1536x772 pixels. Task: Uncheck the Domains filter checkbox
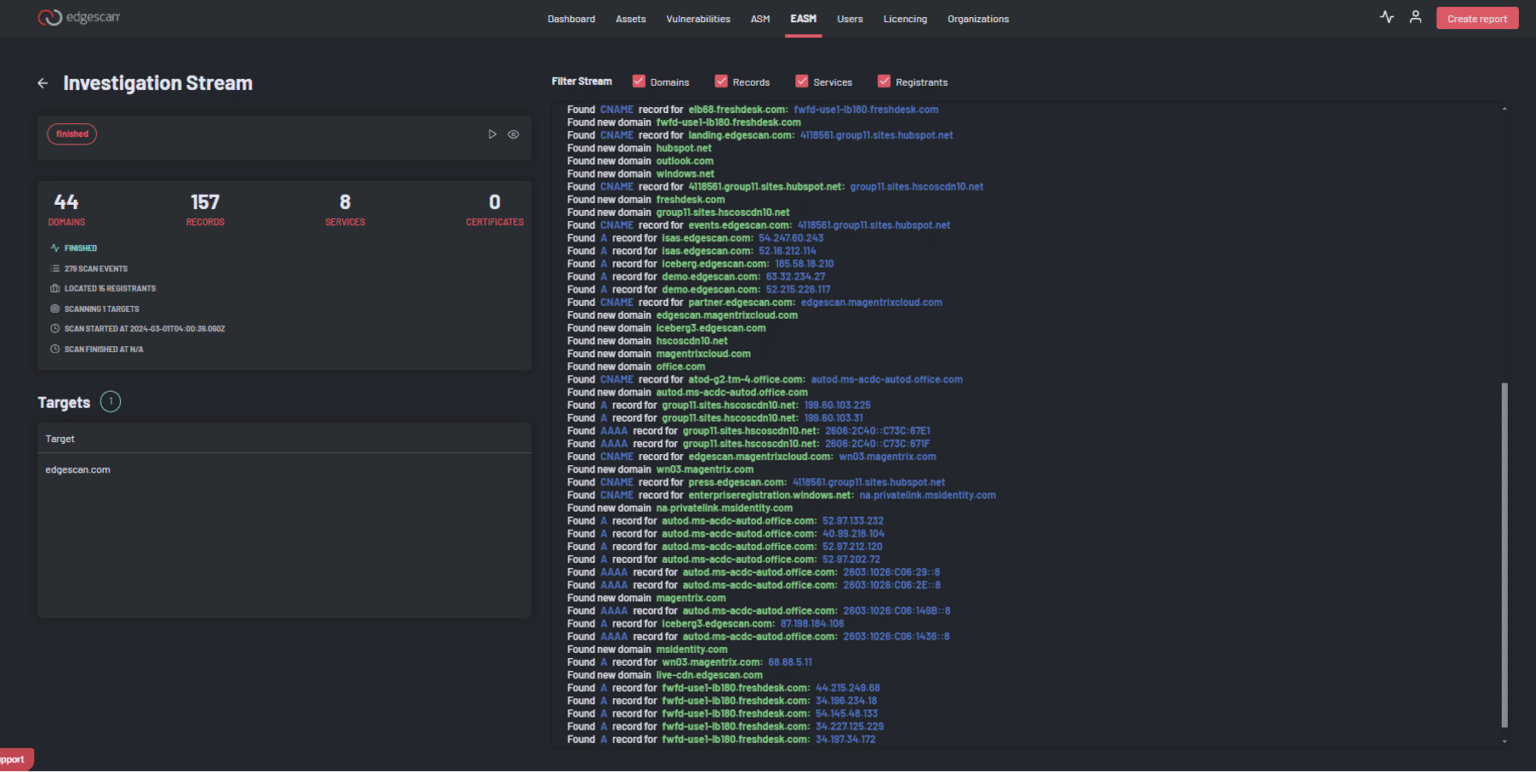pyautogui.click(x=639, y=82)
